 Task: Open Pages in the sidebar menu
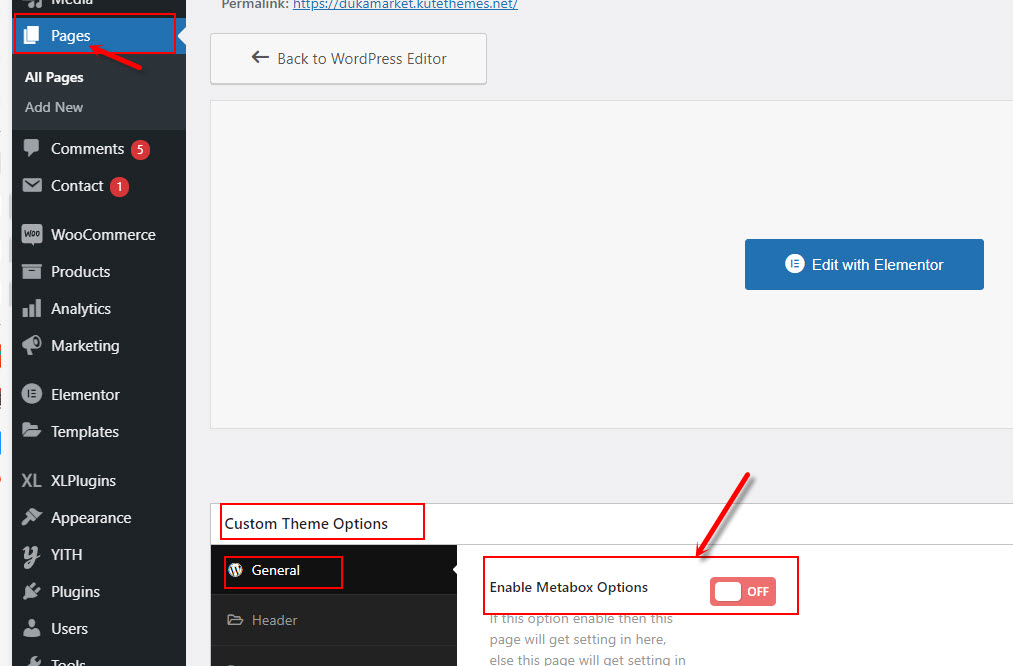tap(99, 36)
